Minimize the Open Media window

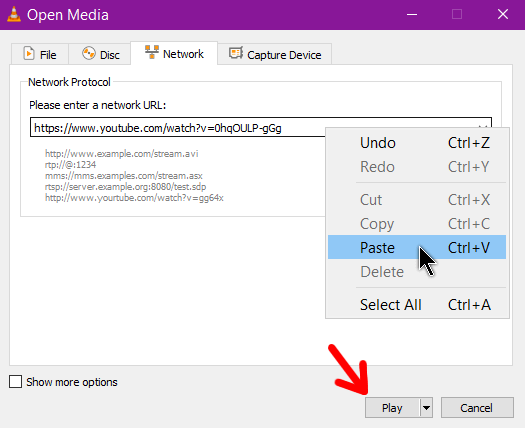coord(412,15)
